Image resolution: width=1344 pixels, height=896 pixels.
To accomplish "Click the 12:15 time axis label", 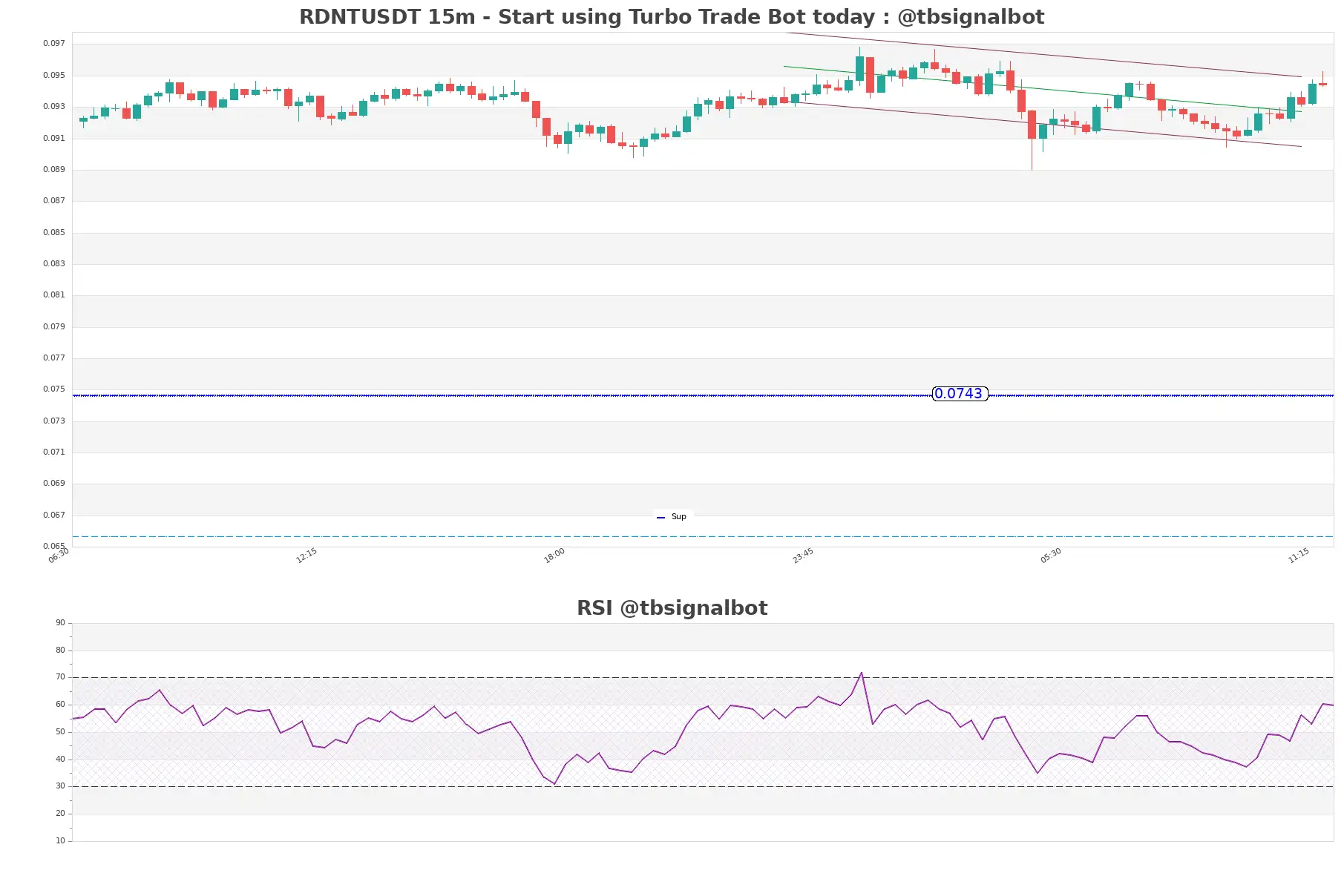I will tap(307, 556).
